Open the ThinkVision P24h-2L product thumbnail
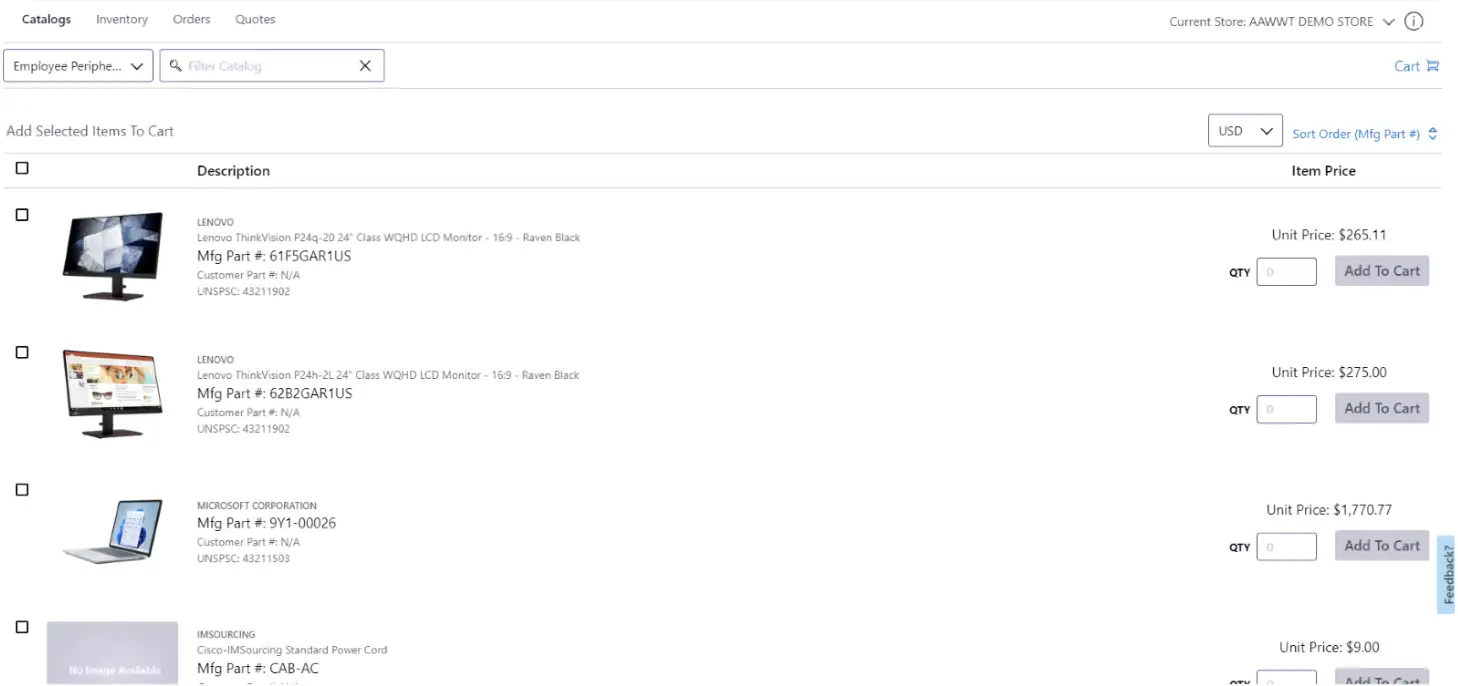Viewport: 1458px width, 686px height. click(113, 393)
